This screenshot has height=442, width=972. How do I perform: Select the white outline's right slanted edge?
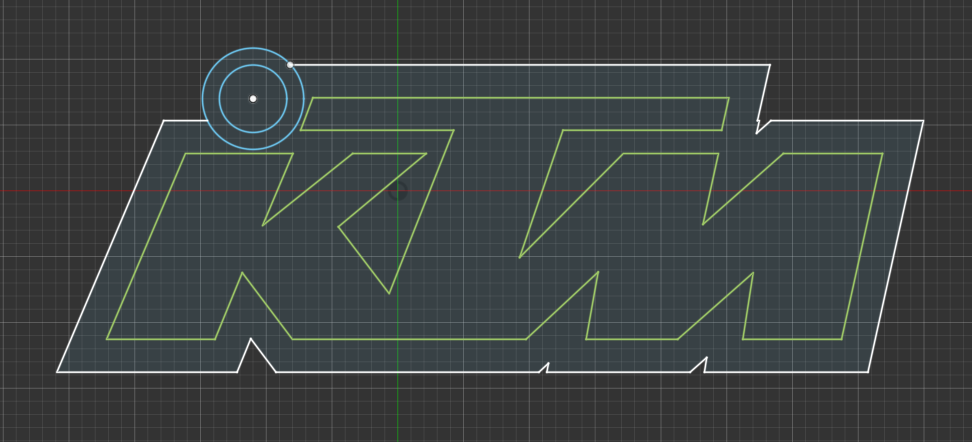pyautogui.click(x=896, y=246)
